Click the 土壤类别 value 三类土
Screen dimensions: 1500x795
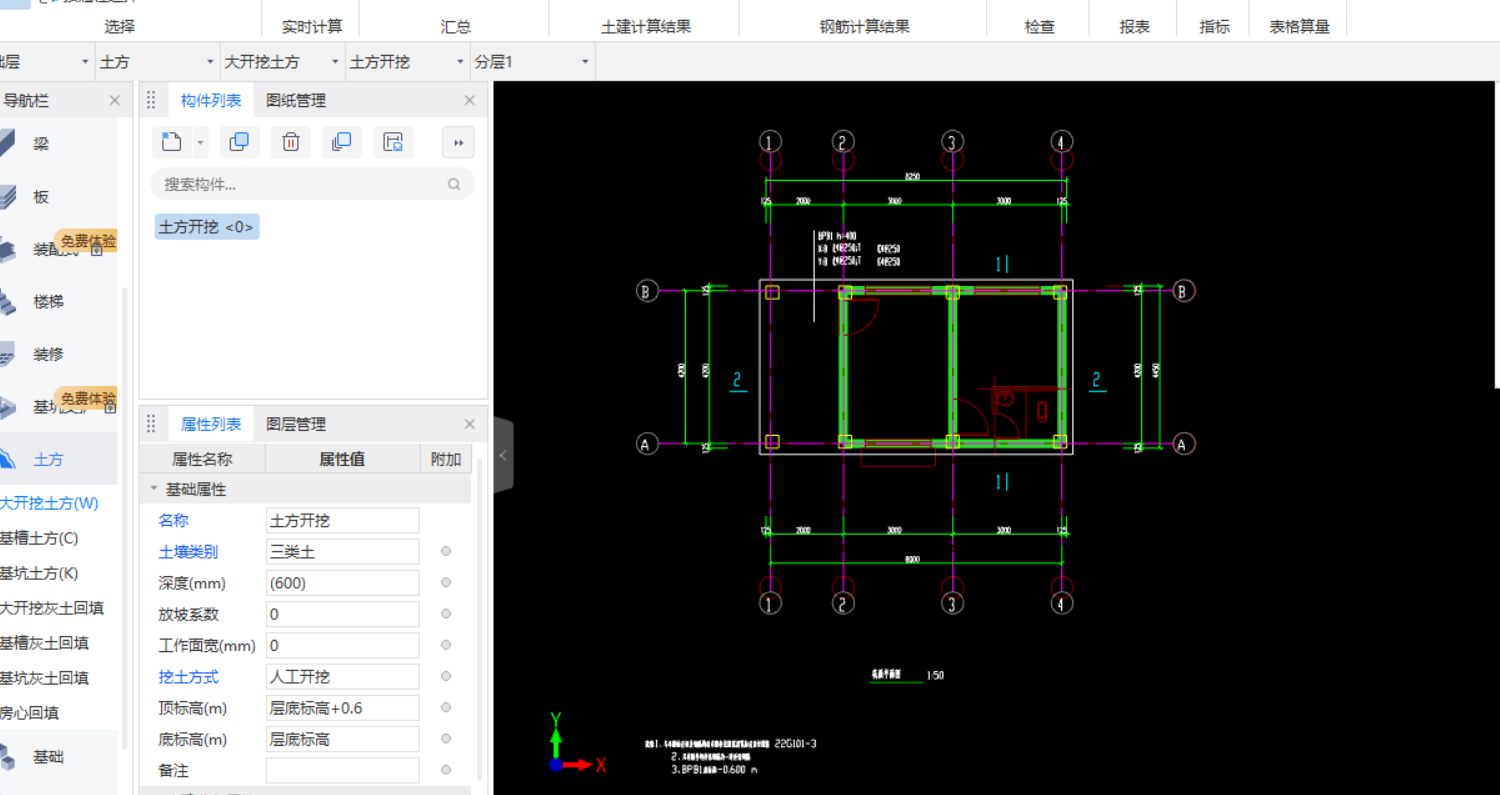point(342,551)
